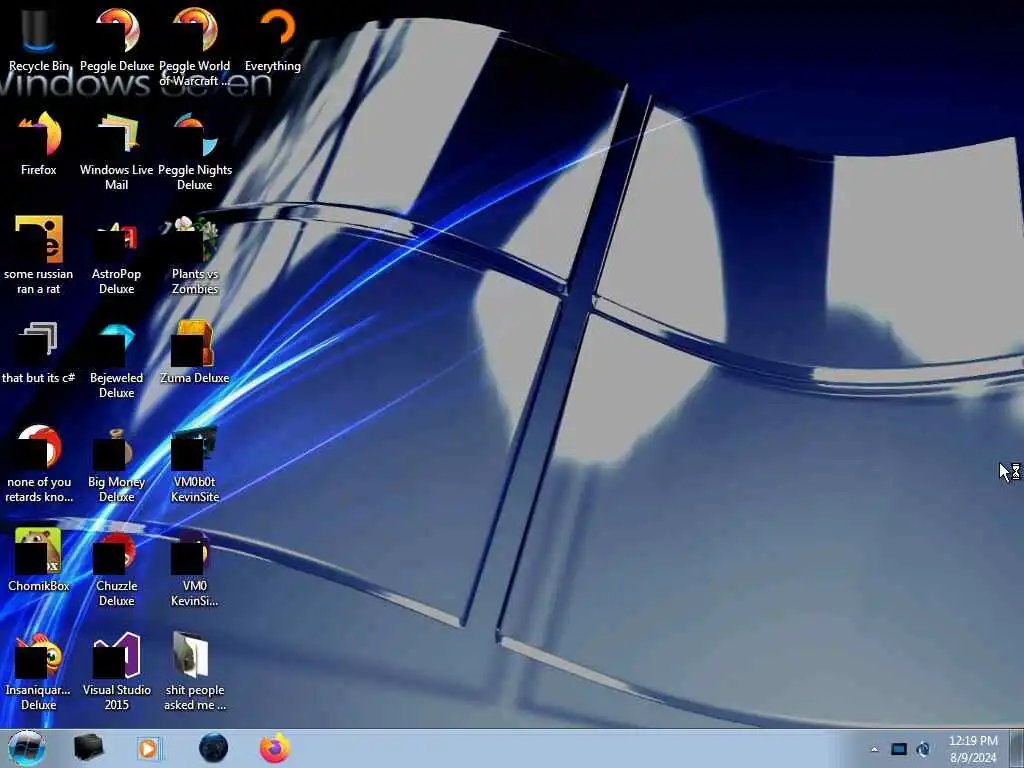Open Firefox from the taskbar
Screen dimensions: 1024x768
275,748
